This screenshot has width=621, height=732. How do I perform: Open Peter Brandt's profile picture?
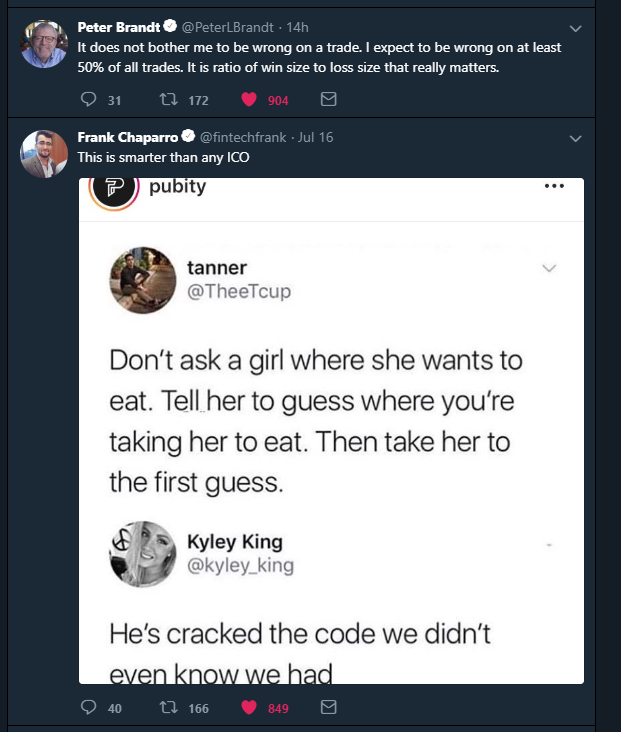click(44, 45)
